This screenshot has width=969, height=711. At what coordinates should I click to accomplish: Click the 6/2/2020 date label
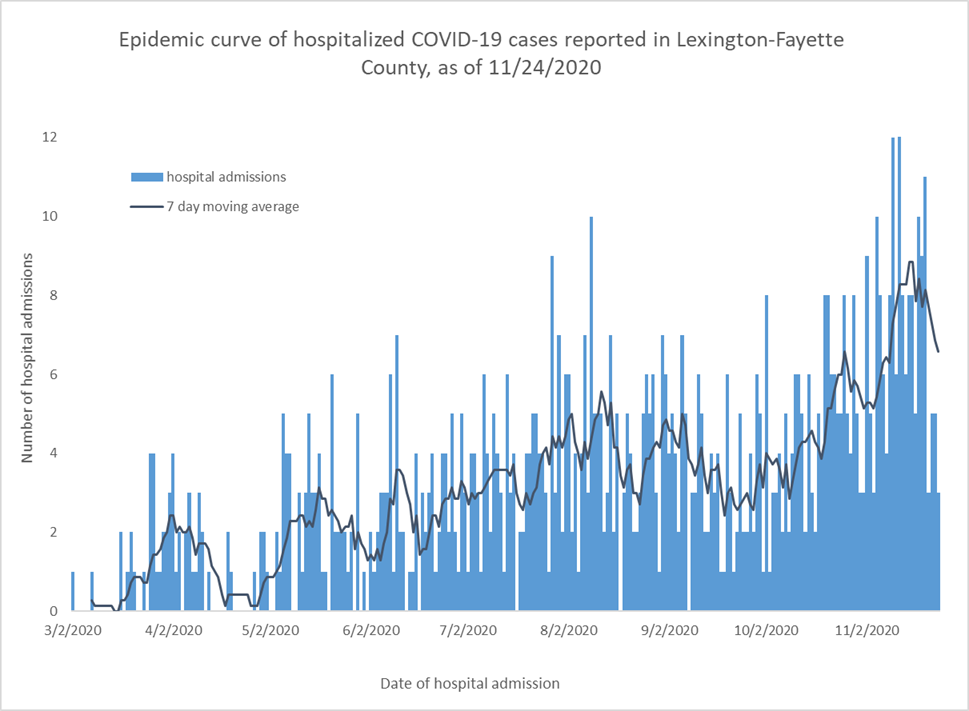[x=371, y=631]
